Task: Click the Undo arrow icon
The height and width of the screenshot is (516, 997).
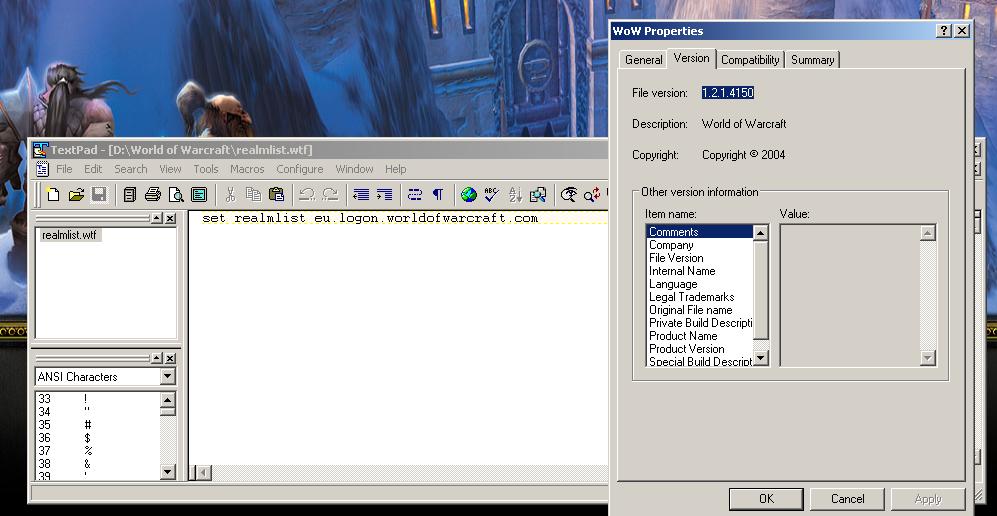Action: click(x=307, y=194)
